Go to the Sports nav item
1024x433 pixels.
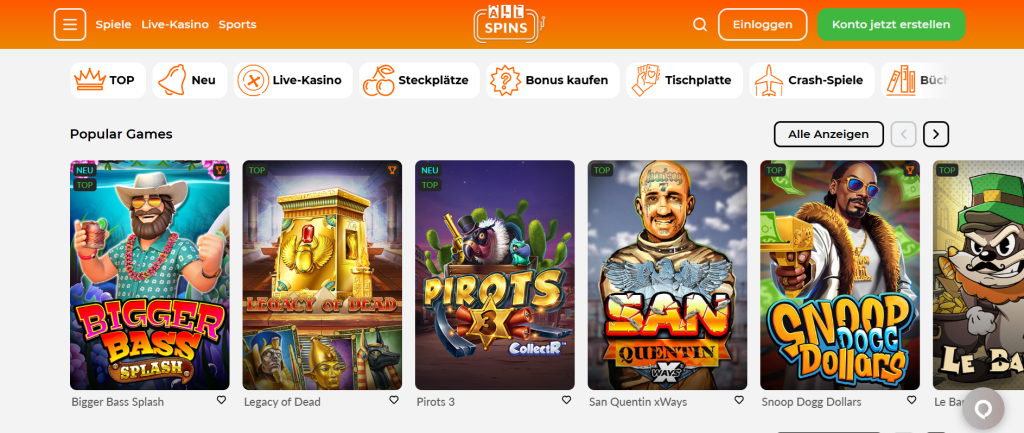click(x=238, y=25)
